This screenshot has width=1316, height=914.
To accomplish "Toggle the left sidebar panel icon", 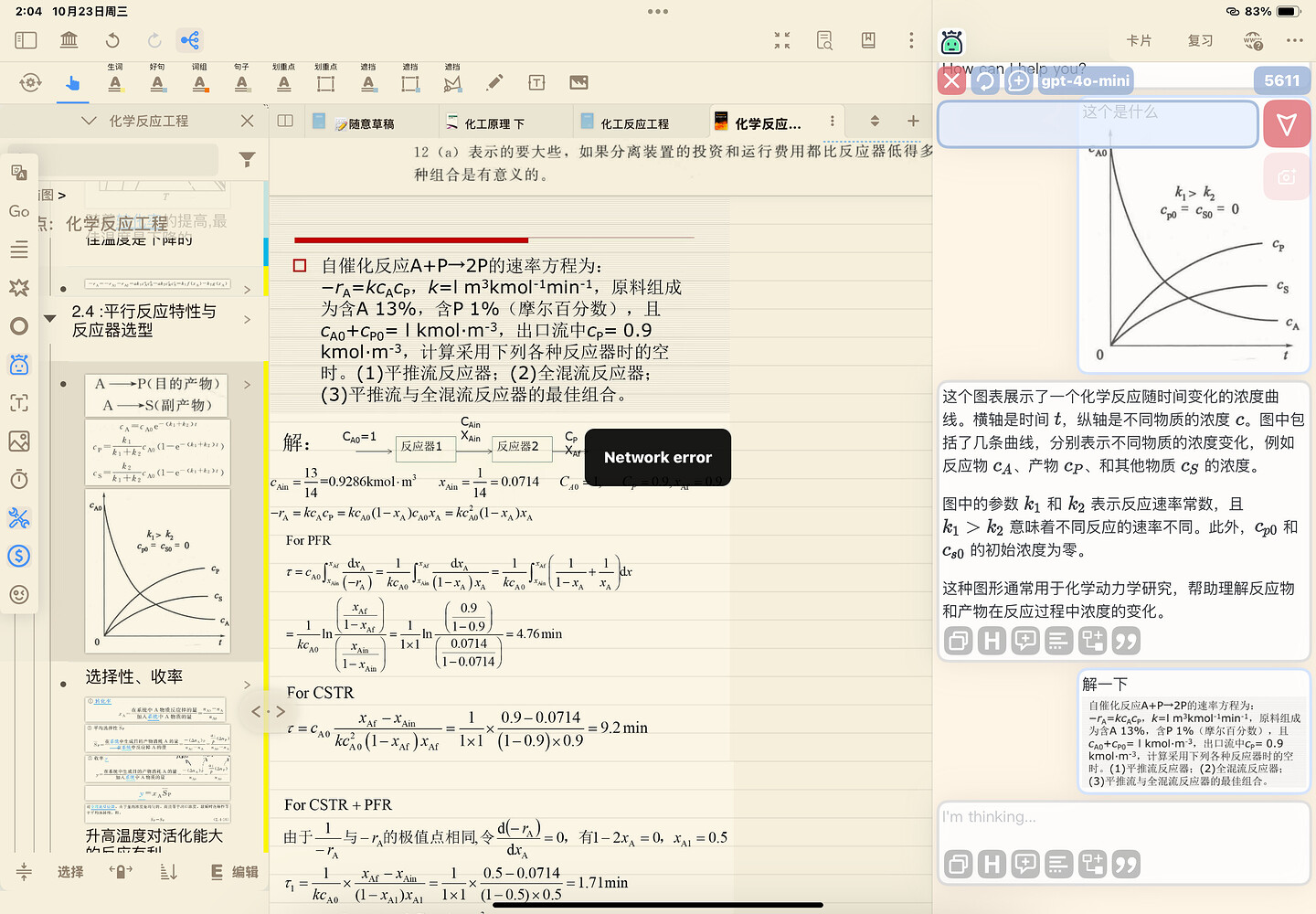I will [x=26, y=40].
